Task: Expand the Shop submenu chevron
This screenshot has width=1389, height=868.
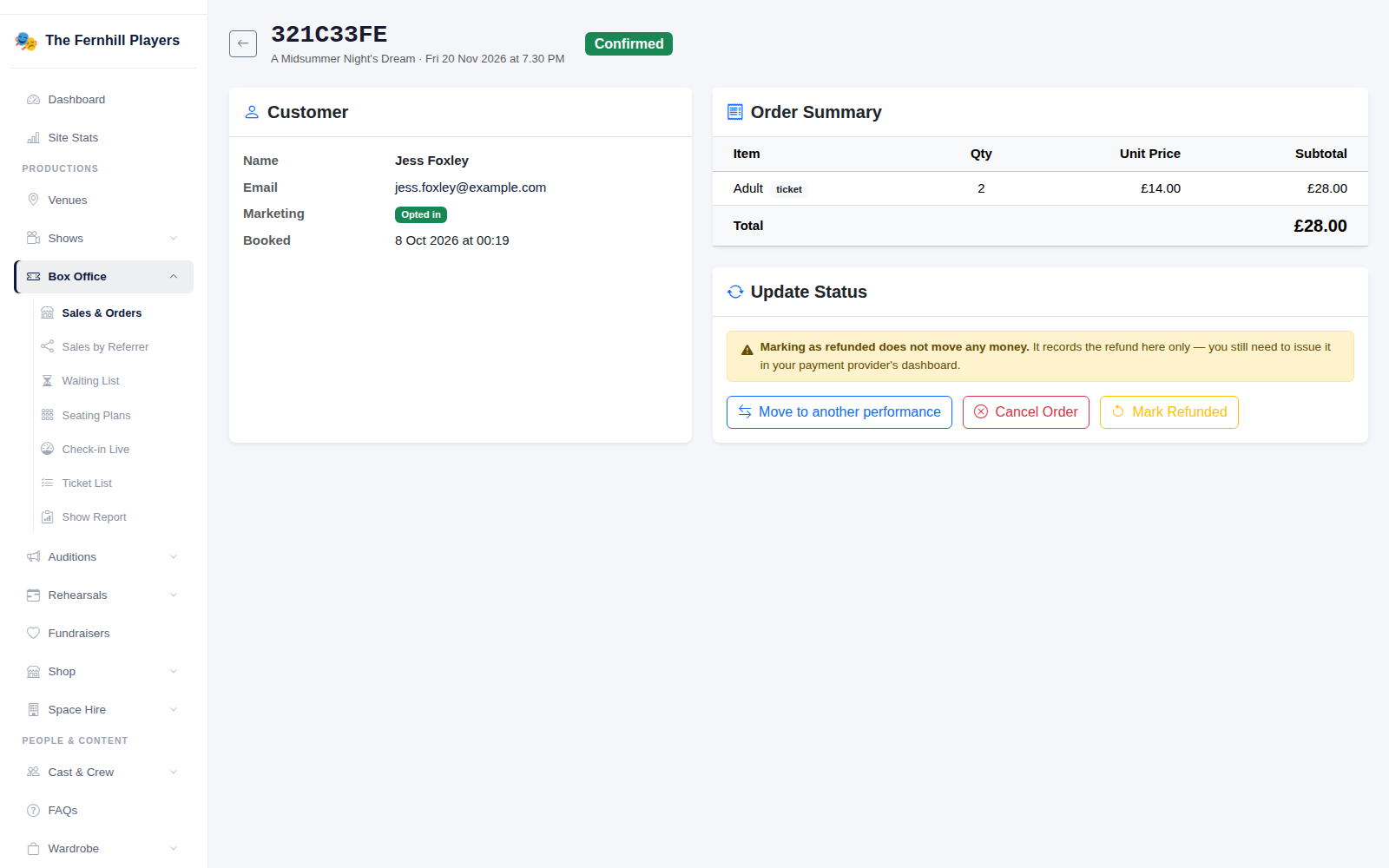Action: click(x=174, y=672)
